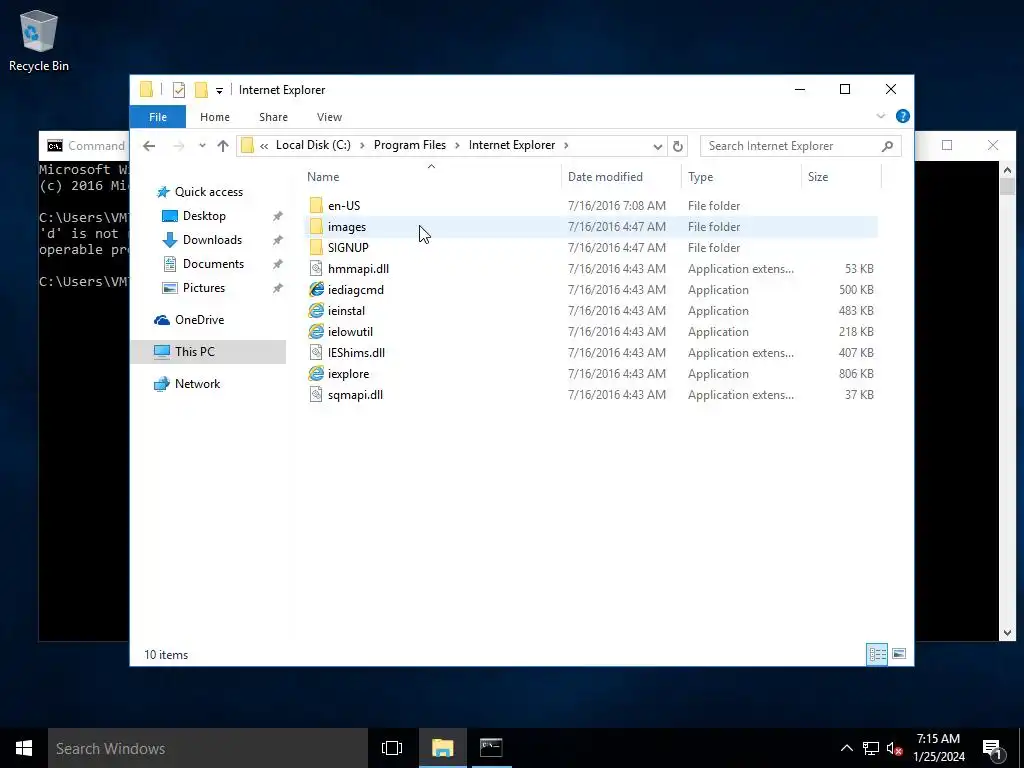Image resolution: width=1024 pixels, height=768 pixels.
Task: Open the File ribbon tab
Action: pyautogui.click(x=158, y=117)
